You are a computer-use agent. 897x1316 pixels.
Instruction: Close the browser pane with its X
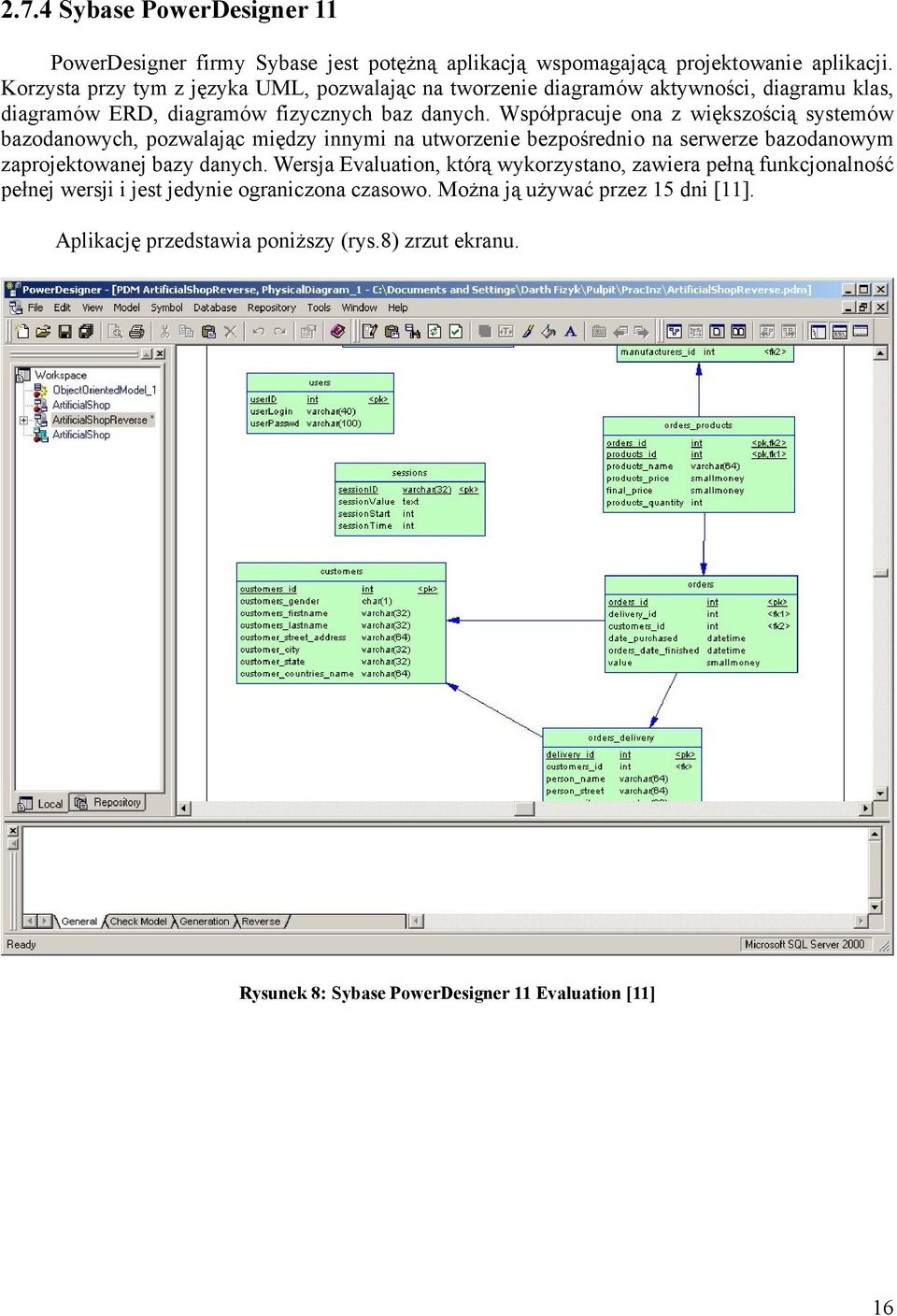tap(160, 353)
